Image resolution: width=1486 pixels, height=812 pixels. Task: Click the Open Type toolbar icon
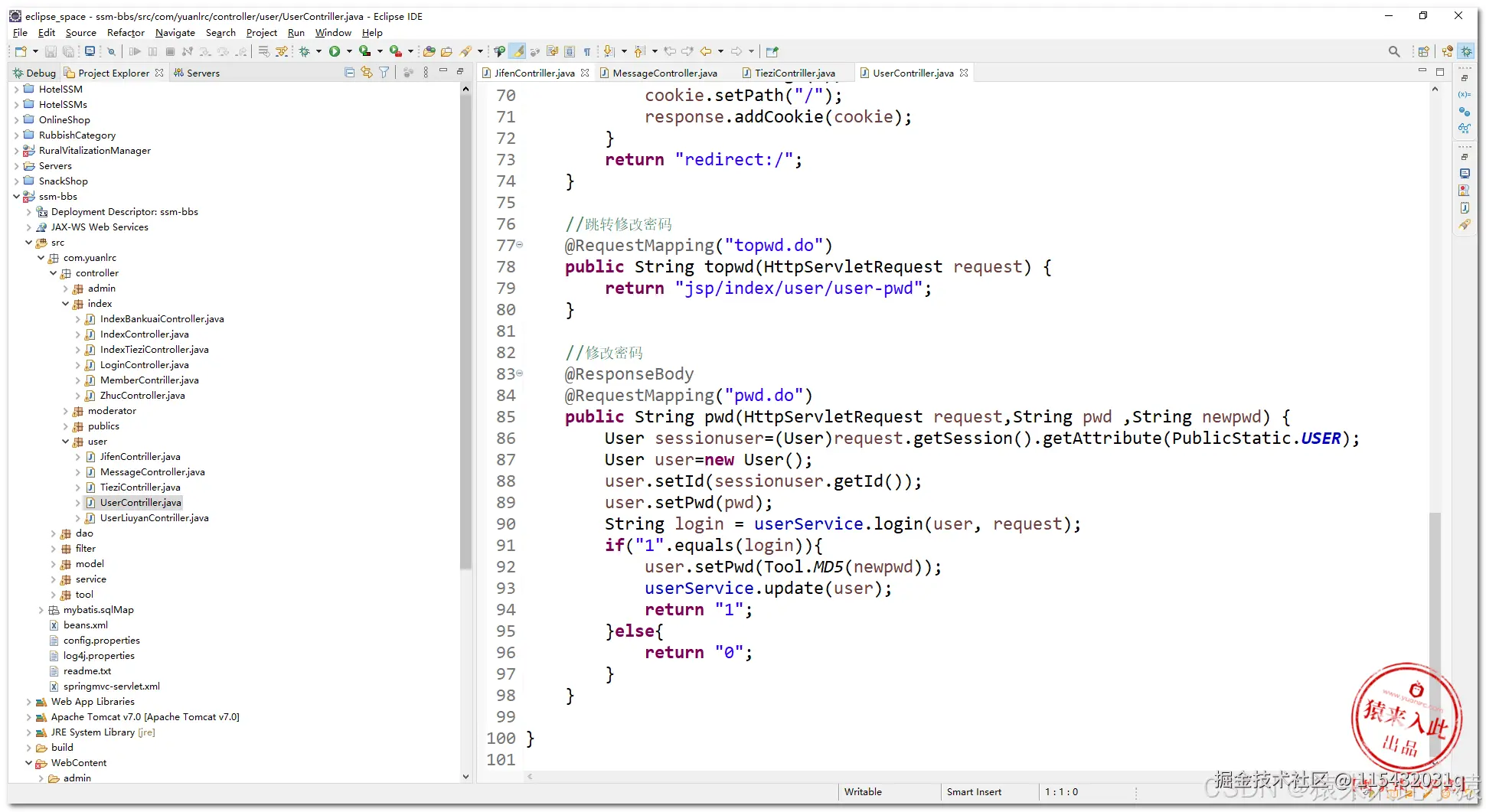click(429, 51)
